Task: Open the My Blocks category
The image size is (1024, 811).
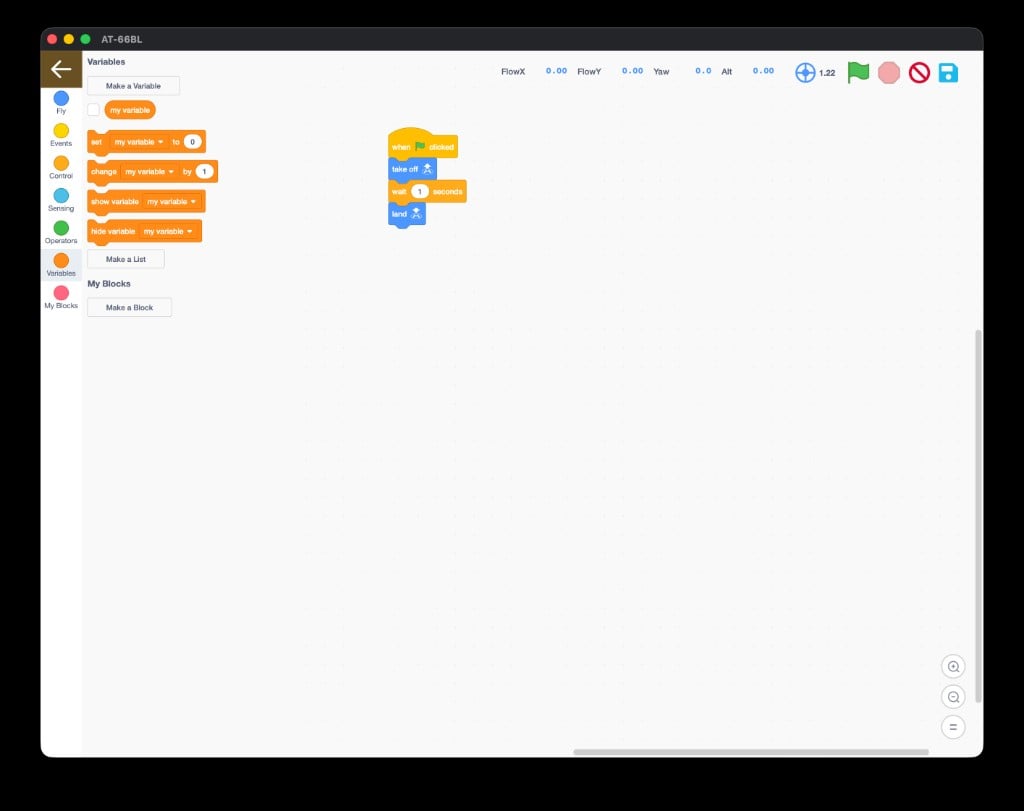Action: [x=61, y=297]
